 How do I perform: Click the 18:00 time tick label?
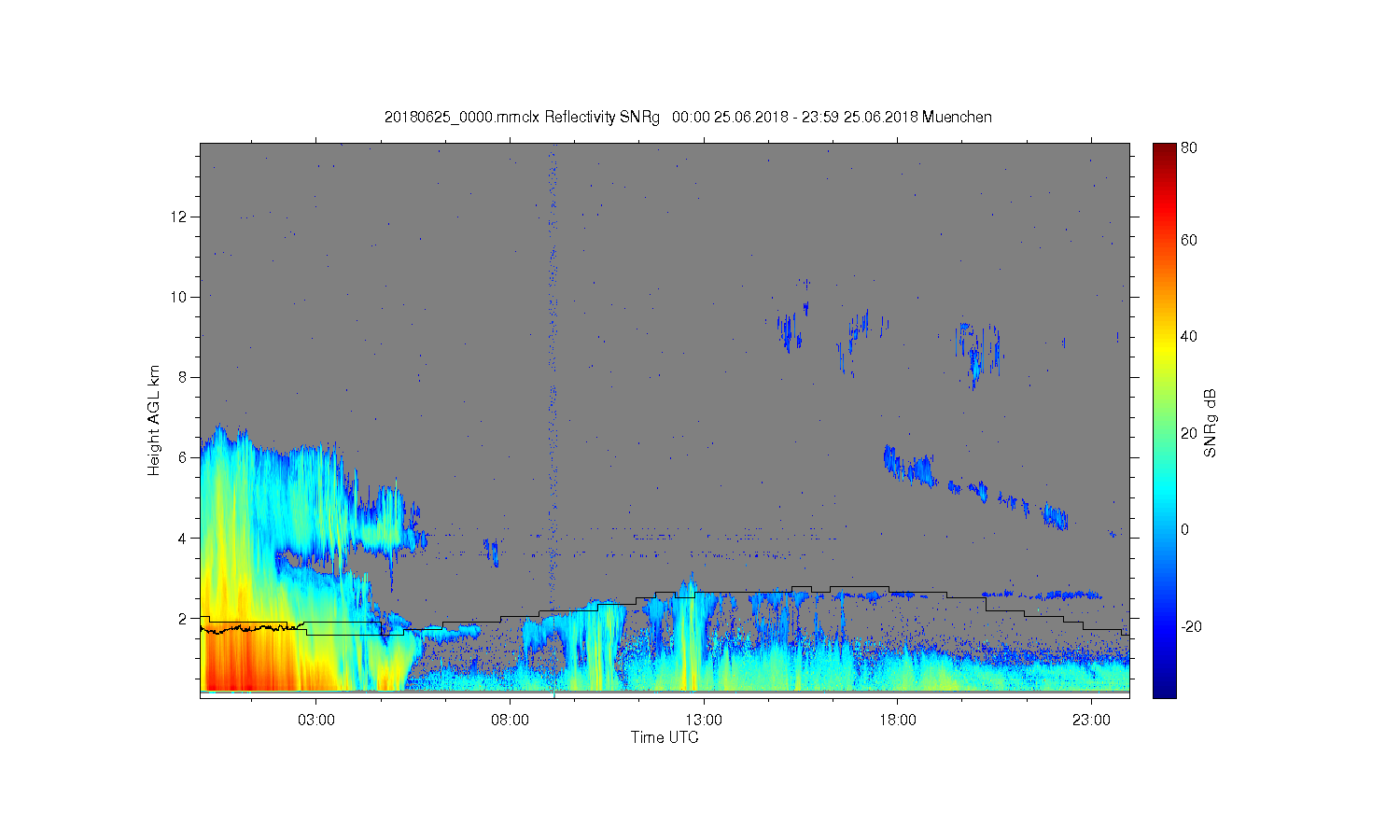click(x=898, y=721)
